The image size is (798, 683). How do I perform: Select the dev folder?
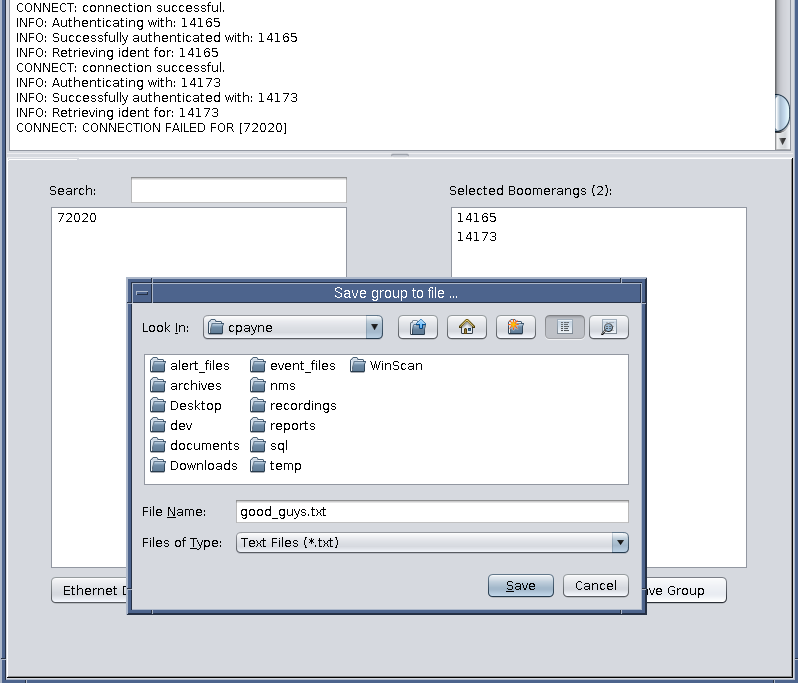coord(171,425)
